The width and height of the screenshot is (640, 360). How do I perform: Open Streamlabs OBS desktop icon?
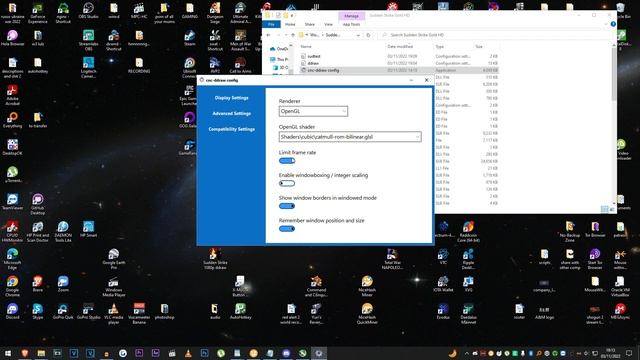[x=88, y=40]
